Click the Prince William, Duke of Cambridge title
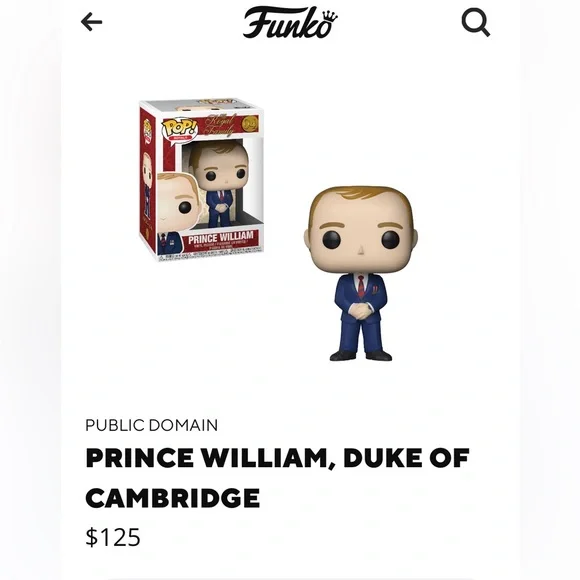Screen dimensions: 580x580 point(277,478)
